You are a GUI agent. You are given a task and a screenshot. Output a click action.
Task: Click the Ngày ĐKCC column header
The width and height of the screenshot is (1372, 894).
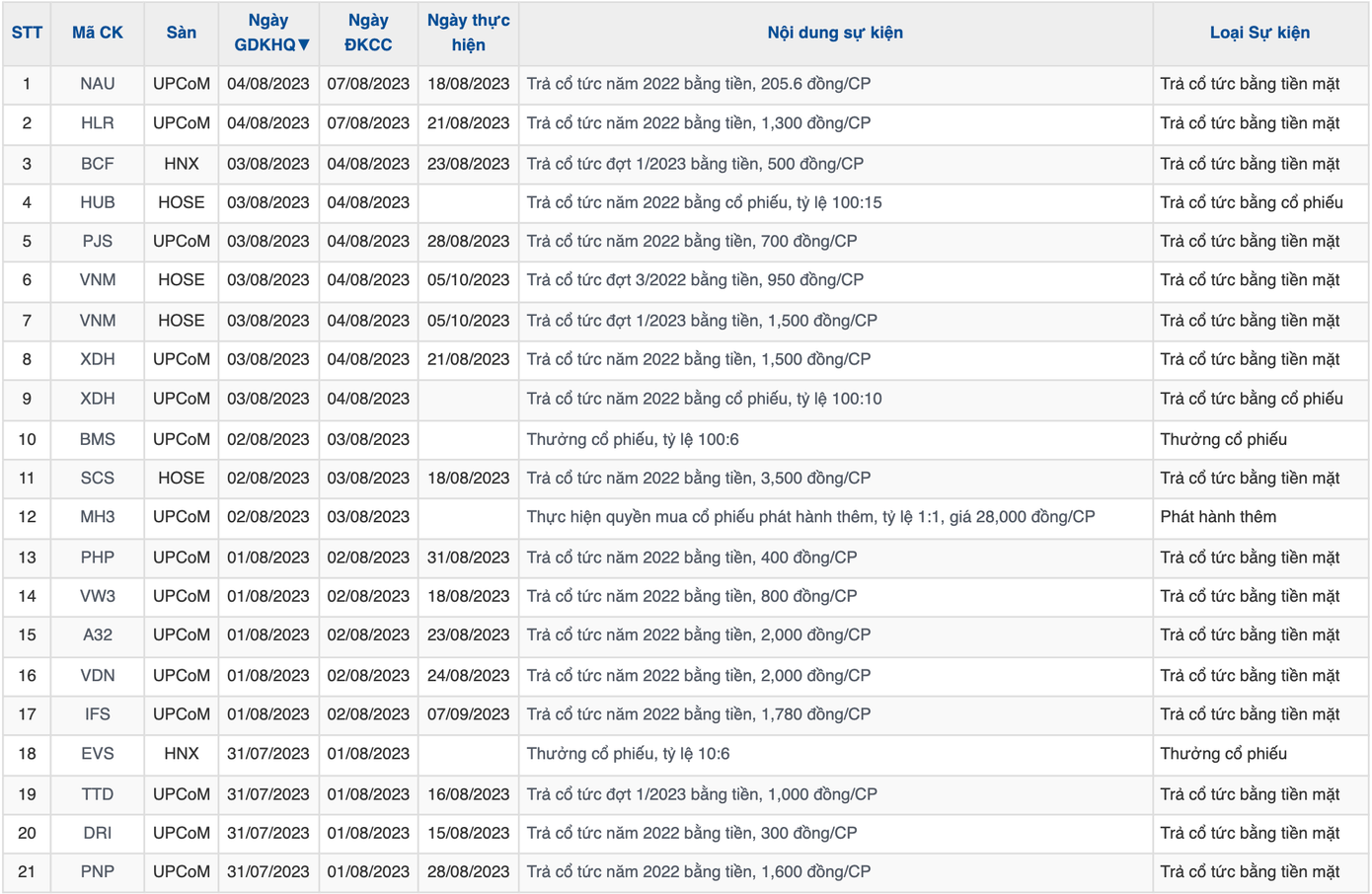(x=368, y=33)
